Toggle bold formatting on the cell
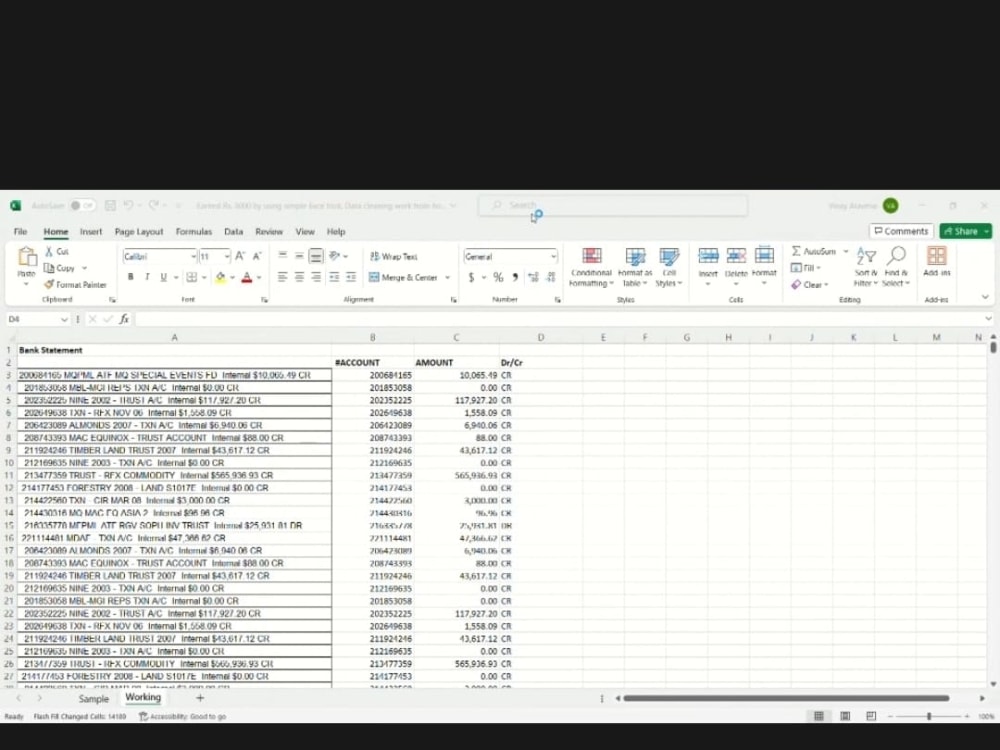The width and height of the screenshot is (1000, 750). coord(130,275)
